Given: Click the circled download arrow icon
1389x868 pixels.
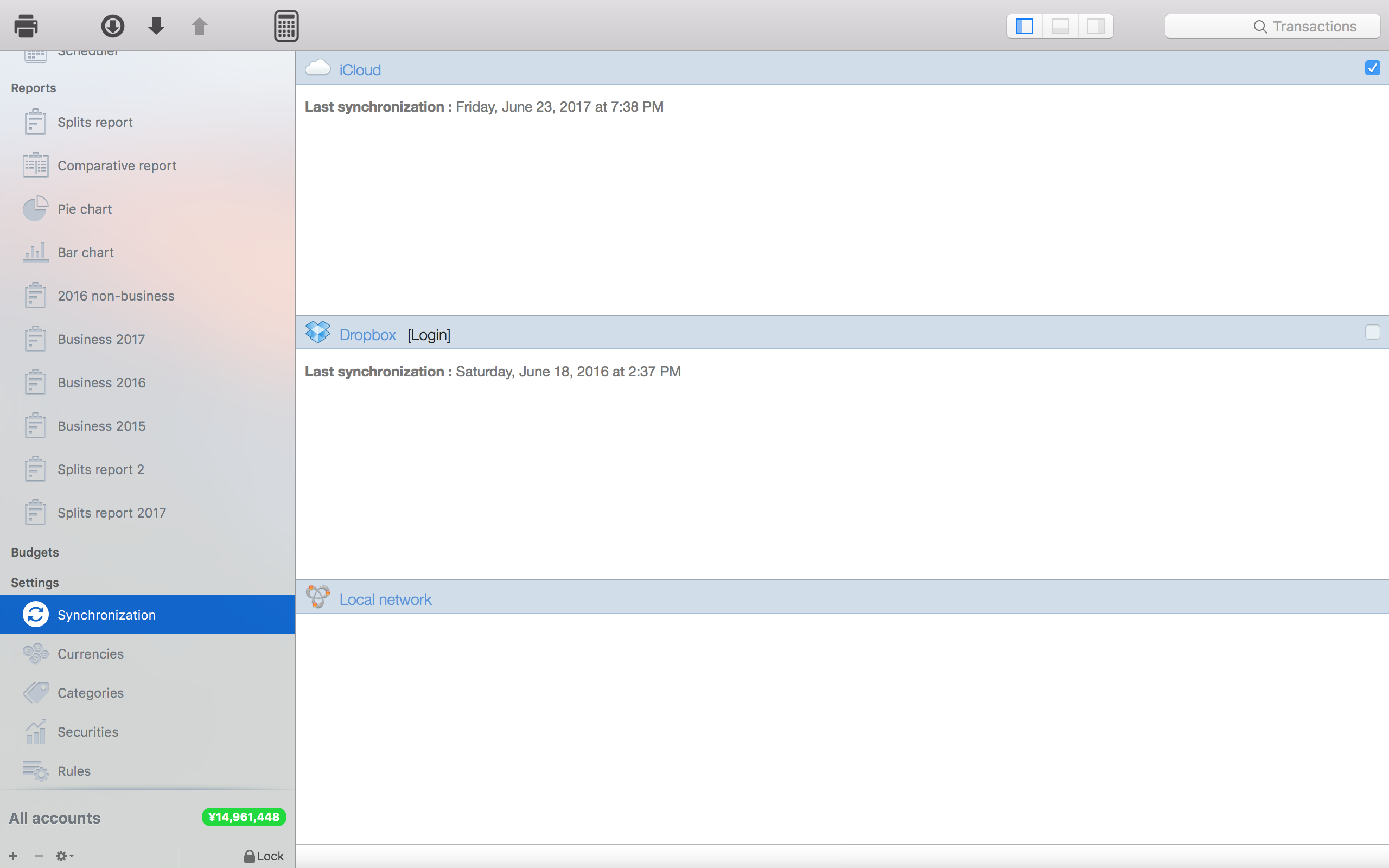Looking at the screenshot, I should point(112,26).
